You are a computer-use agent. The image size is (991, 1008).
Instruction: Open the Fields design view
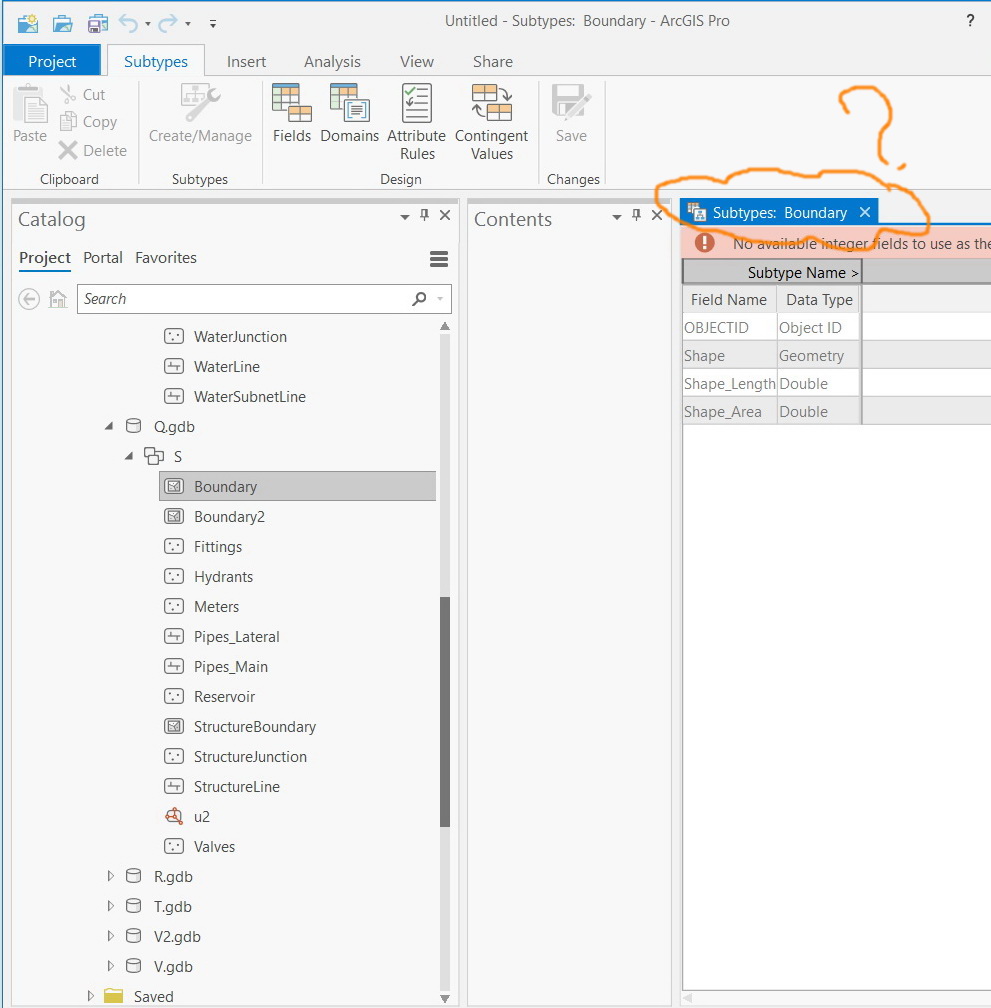tap(292, 112)
